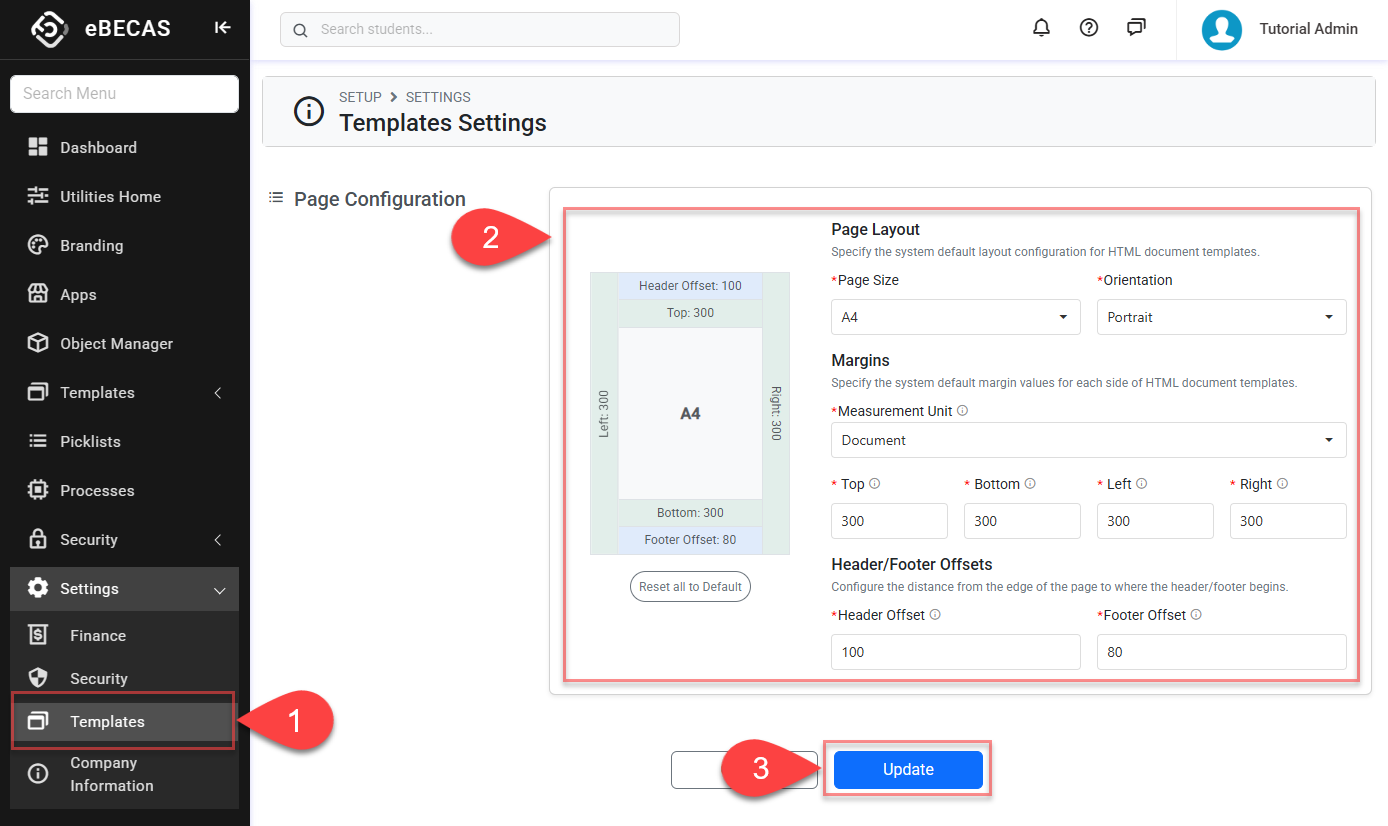Click Reset all to Default button
This screenshot has height=826, width=1388.
690,586
